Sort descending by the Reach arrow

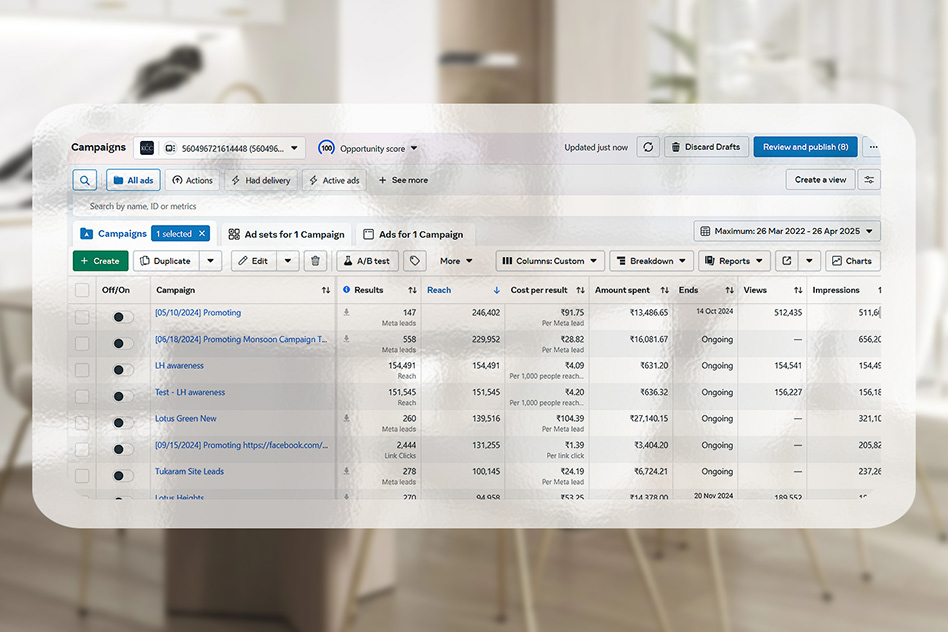click(x=496, y=290)
